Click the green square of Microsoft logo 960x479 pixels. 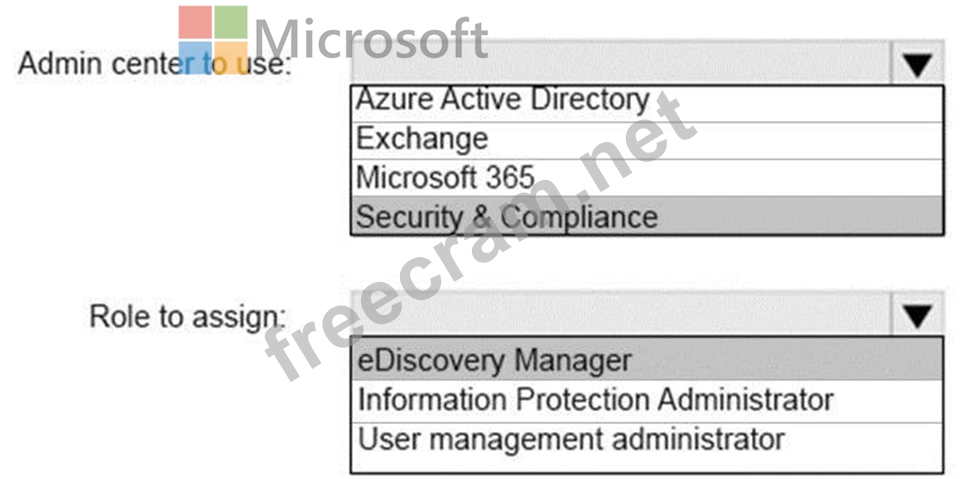(x=231, y=23)
